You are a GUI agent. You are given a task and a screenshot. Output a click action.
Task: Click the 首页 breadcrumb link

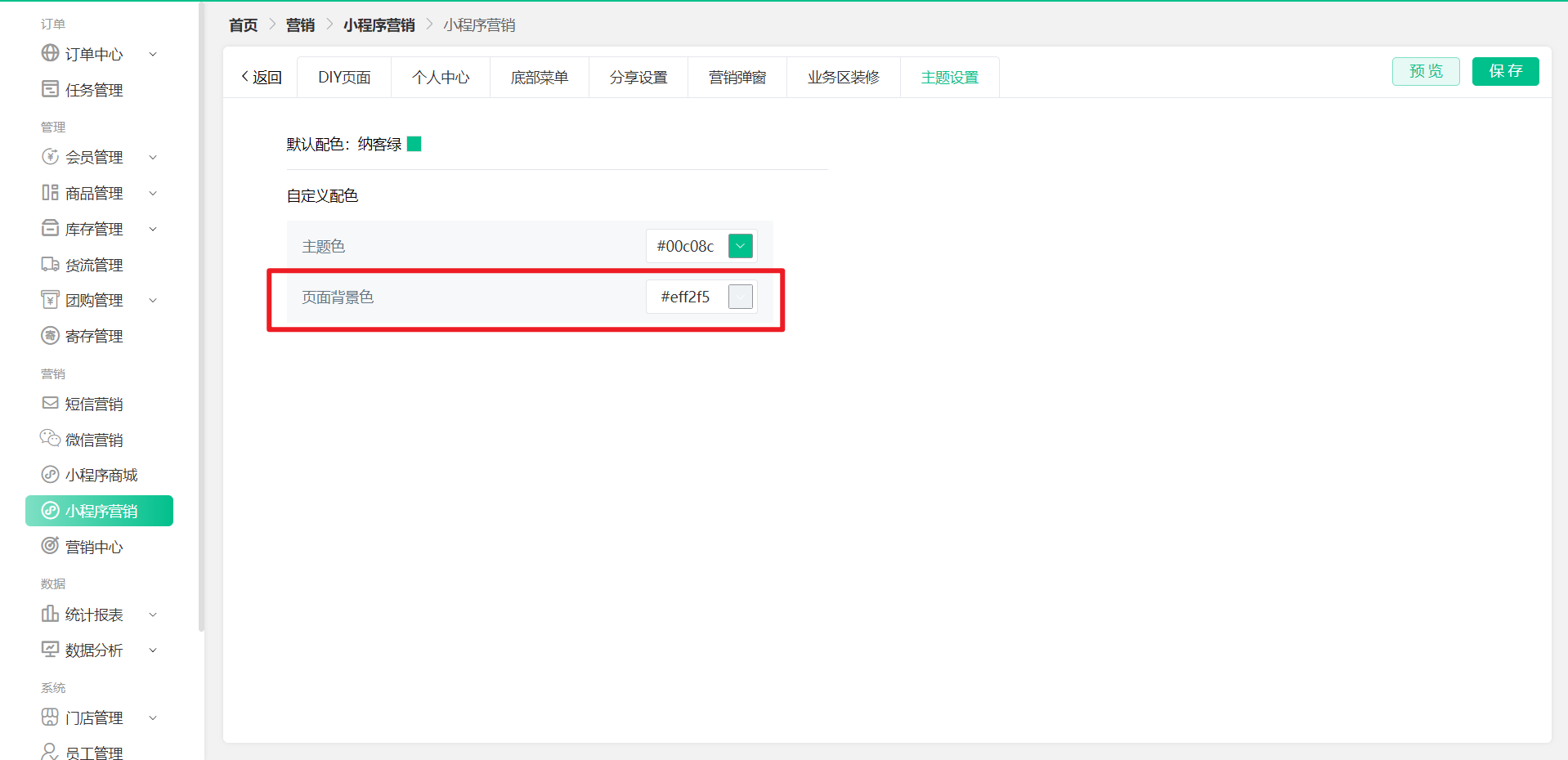point(243,25)
